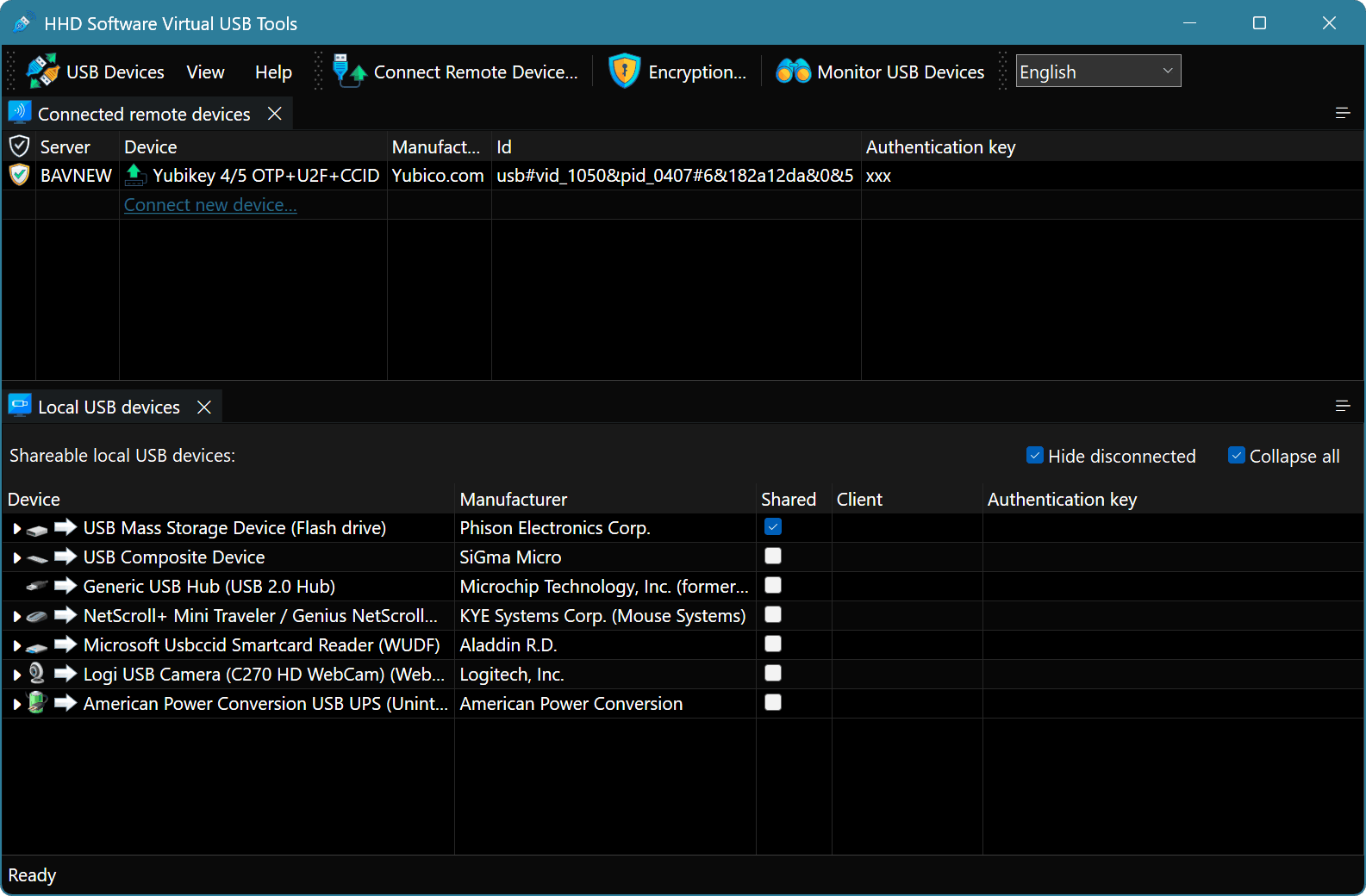The width and height of the screenshot is (1366, 896).
Task: Open the remote devices panel options menu
Action: tap(1343, 113)
